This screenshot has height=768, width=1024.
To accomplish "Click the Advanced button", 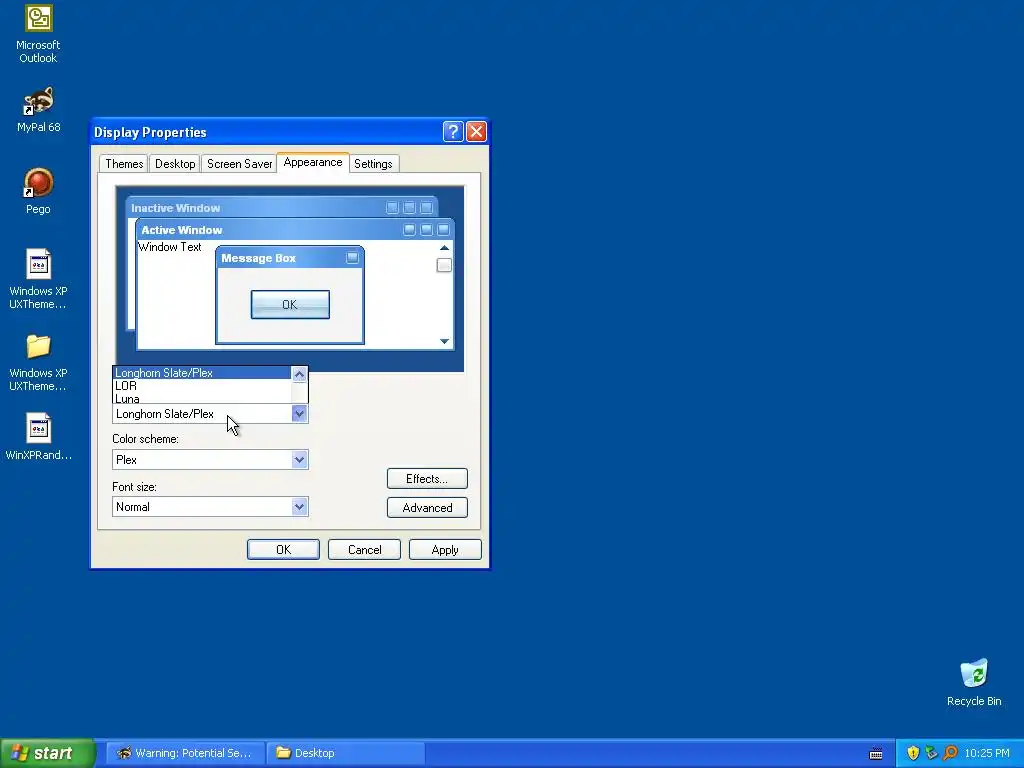I will click(x=427, y=507).
